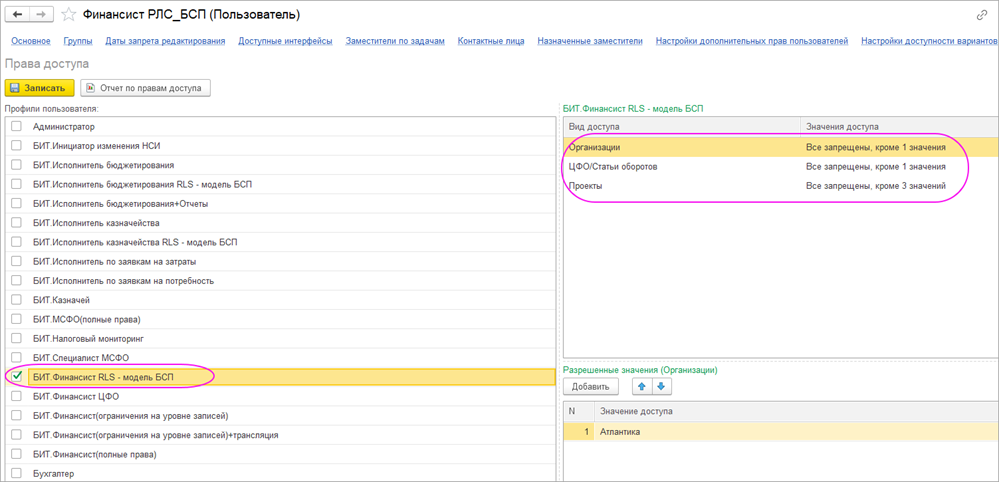The image size is (999, 482).
Task: Tick the Бухгалтер profile checkbox
Action: coord(16,473)
